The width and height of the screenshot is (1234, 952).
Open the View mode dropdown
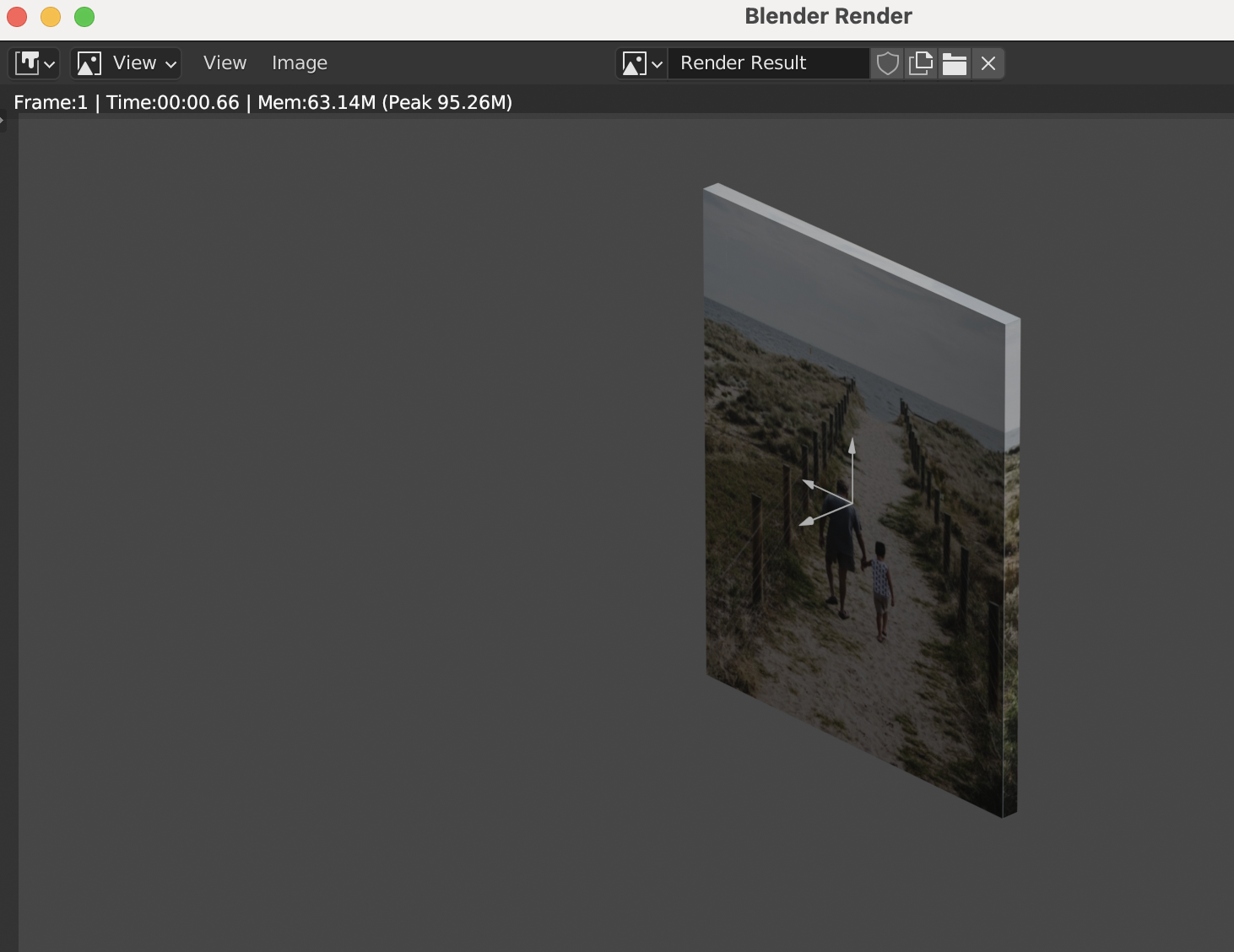coord(126,63)
